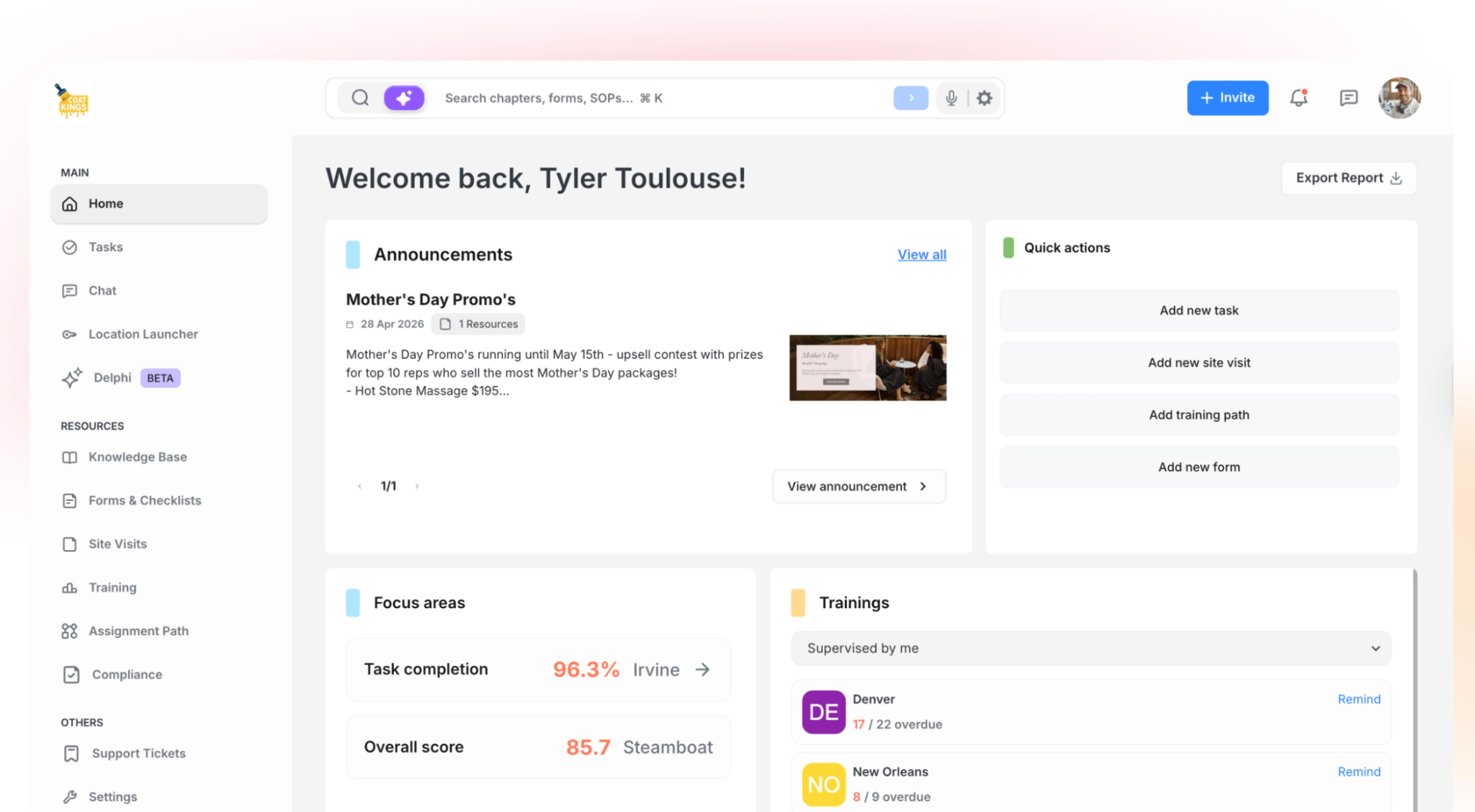1475x812 pixels.
Task: Go to Tasks page
Action: pyautogui.click(x=159, y=248)
